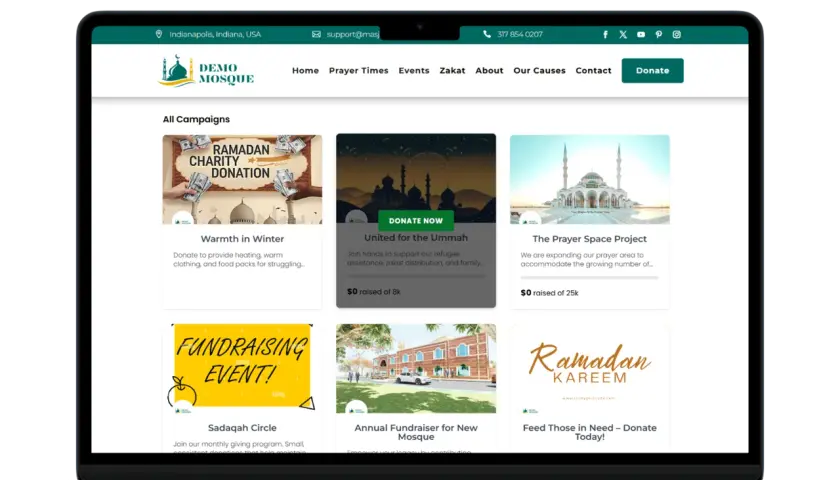Open The Prayer Space Project title
The height and width of the screenshot is (480, 840).
click(x=589, y=239)
